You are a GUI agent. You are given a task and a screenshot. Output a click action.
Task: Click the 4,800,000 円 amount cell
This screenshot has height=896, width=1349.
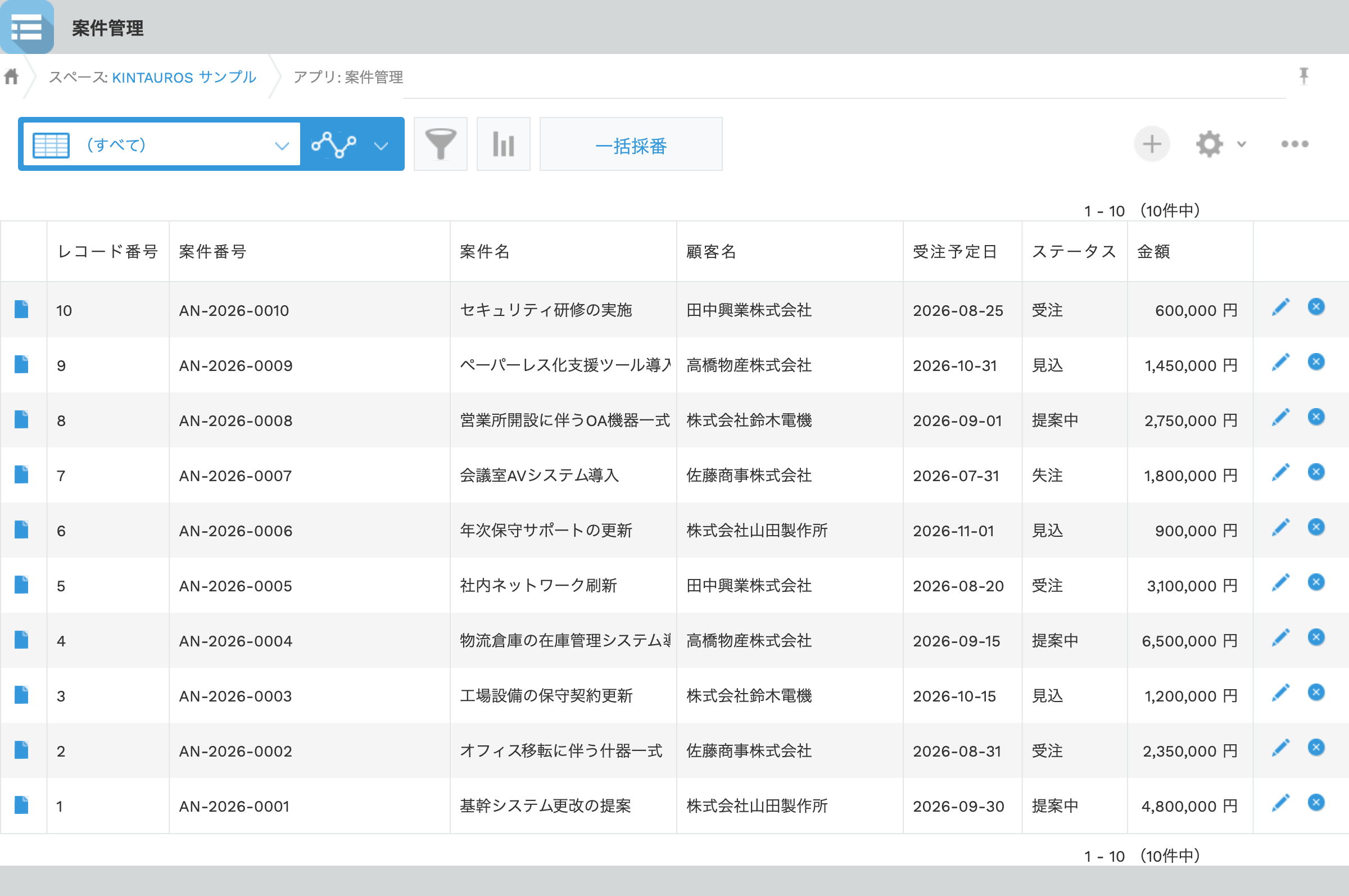coord(1189,806)
